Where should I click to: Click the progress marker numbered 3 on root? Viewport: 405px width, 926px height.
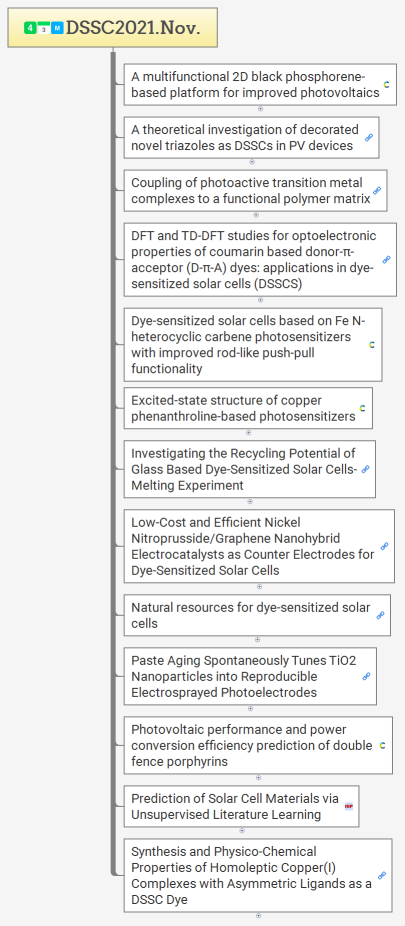pyautogui.click(x=43, y=27)
